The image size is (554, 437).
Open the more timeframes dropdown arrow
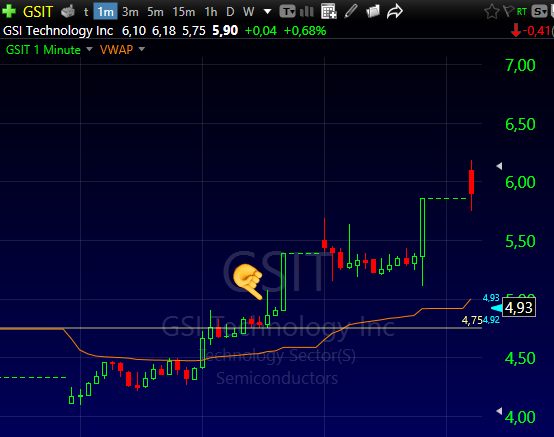(267, 12)
